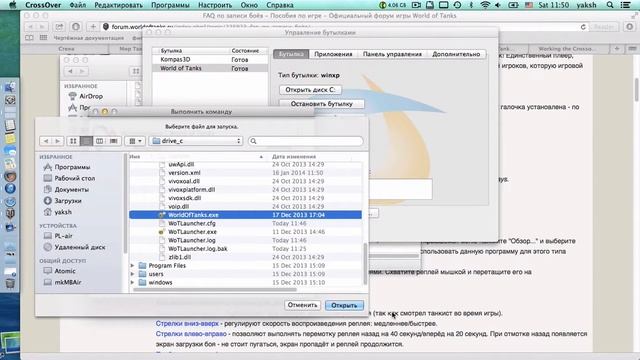Screen dimensions: 640x360
Task: Select Удаленный диск in sidebar
Action: (x=80, y=247)
